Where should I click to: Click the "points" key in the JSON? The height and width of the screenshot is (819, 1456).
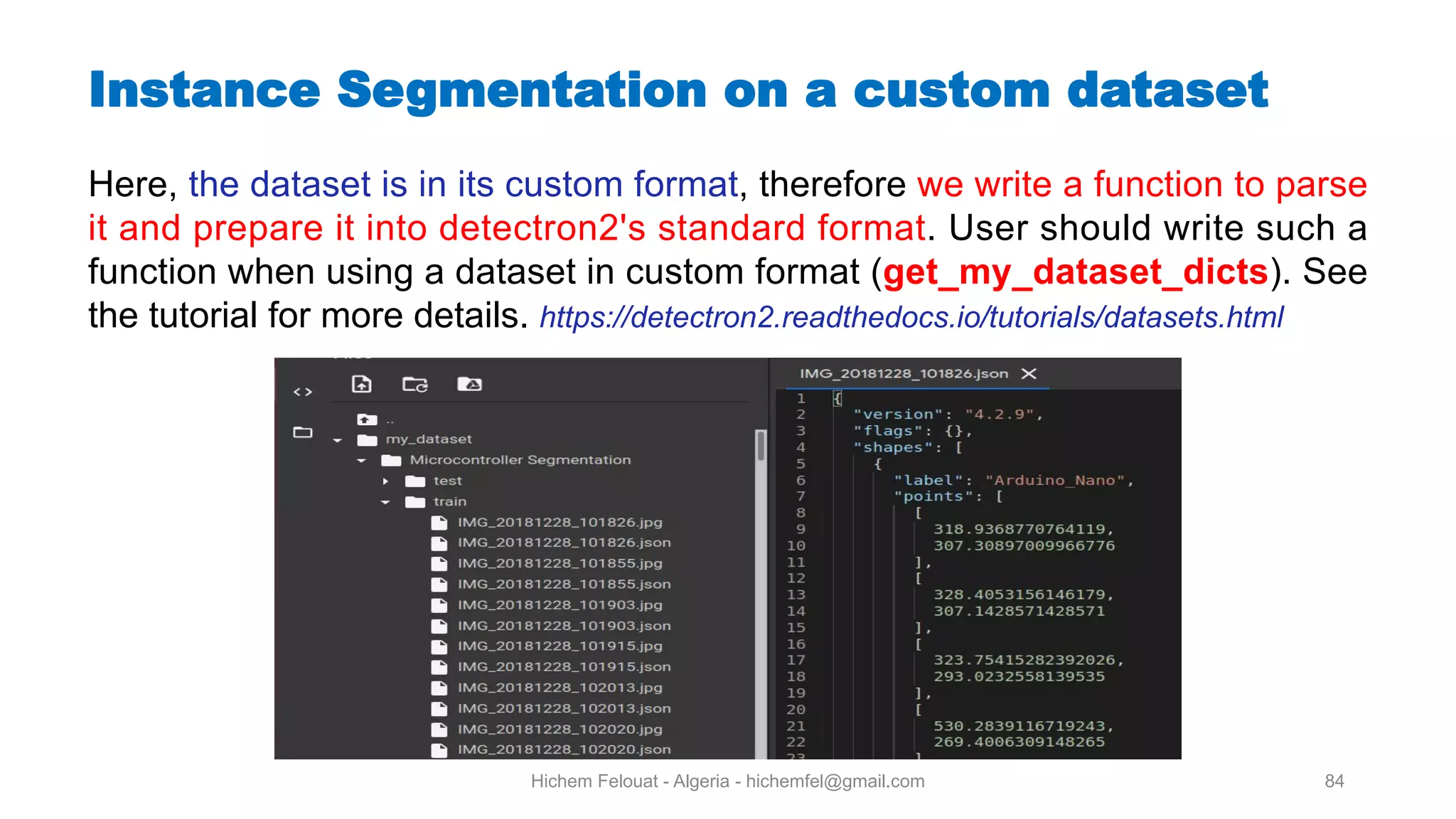(933, 496)
